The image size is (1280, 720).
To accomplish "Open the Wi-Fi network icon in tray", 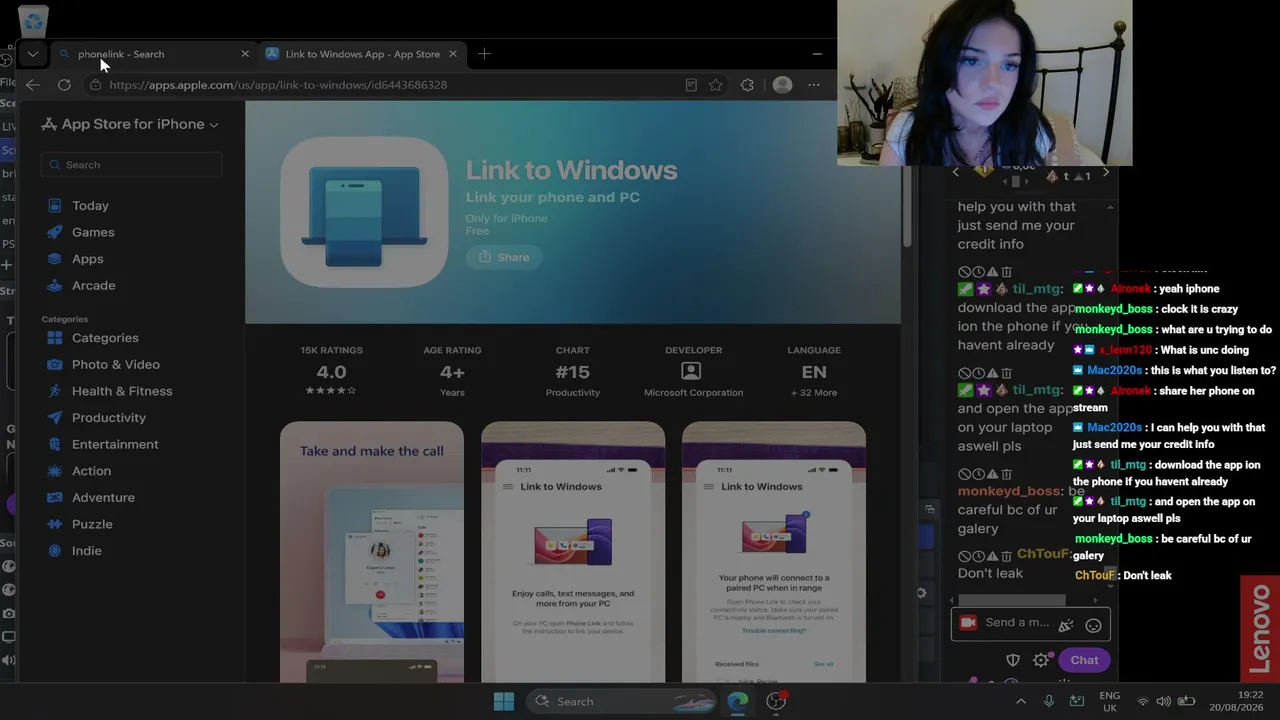I will coord(1143,701).
